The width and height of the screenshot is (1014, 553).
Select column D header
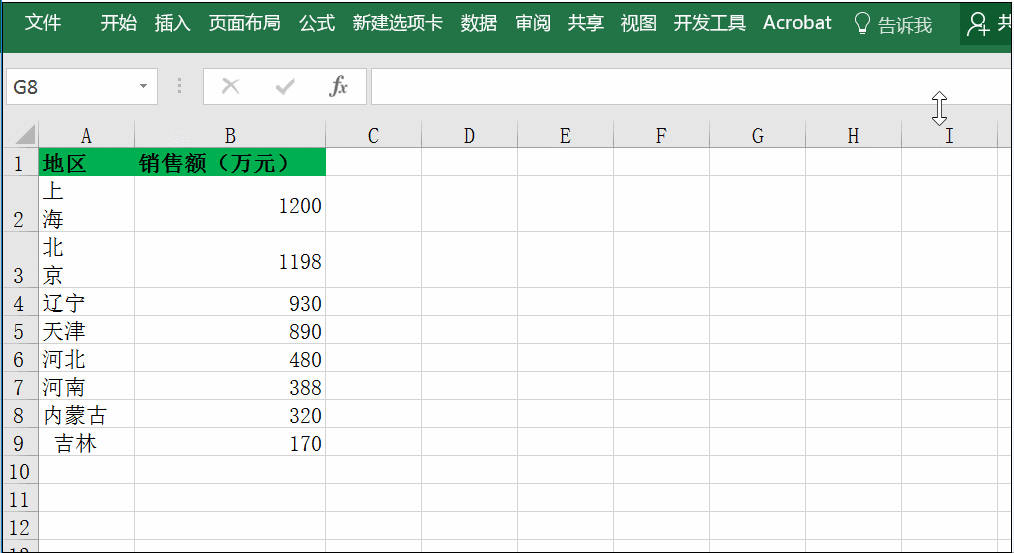click(x=469, y=136)
